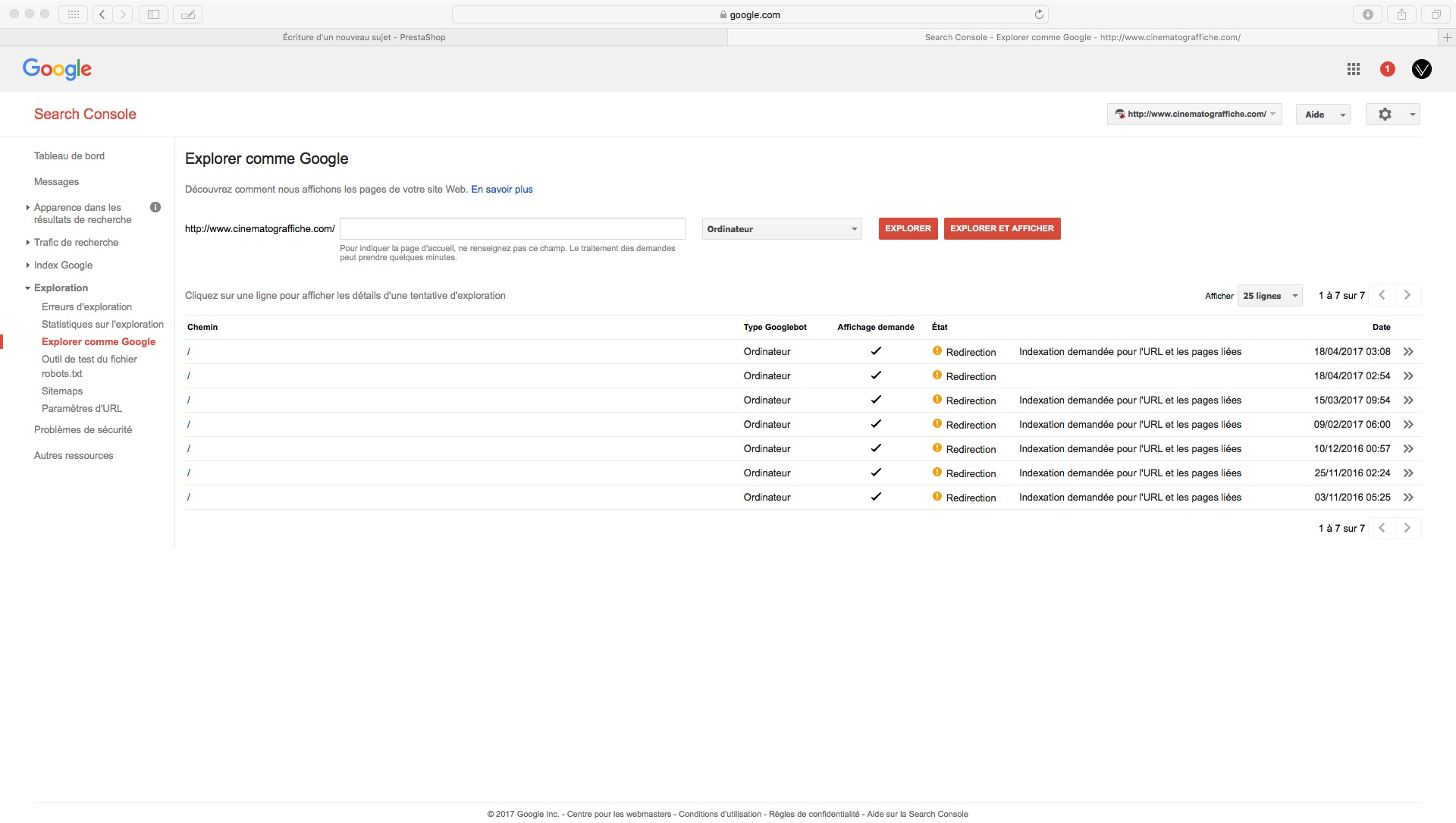Screen dimensions: 1456x823
Task: Go to previous page at bottom pagination
Action: click(x=1382, y=528)
